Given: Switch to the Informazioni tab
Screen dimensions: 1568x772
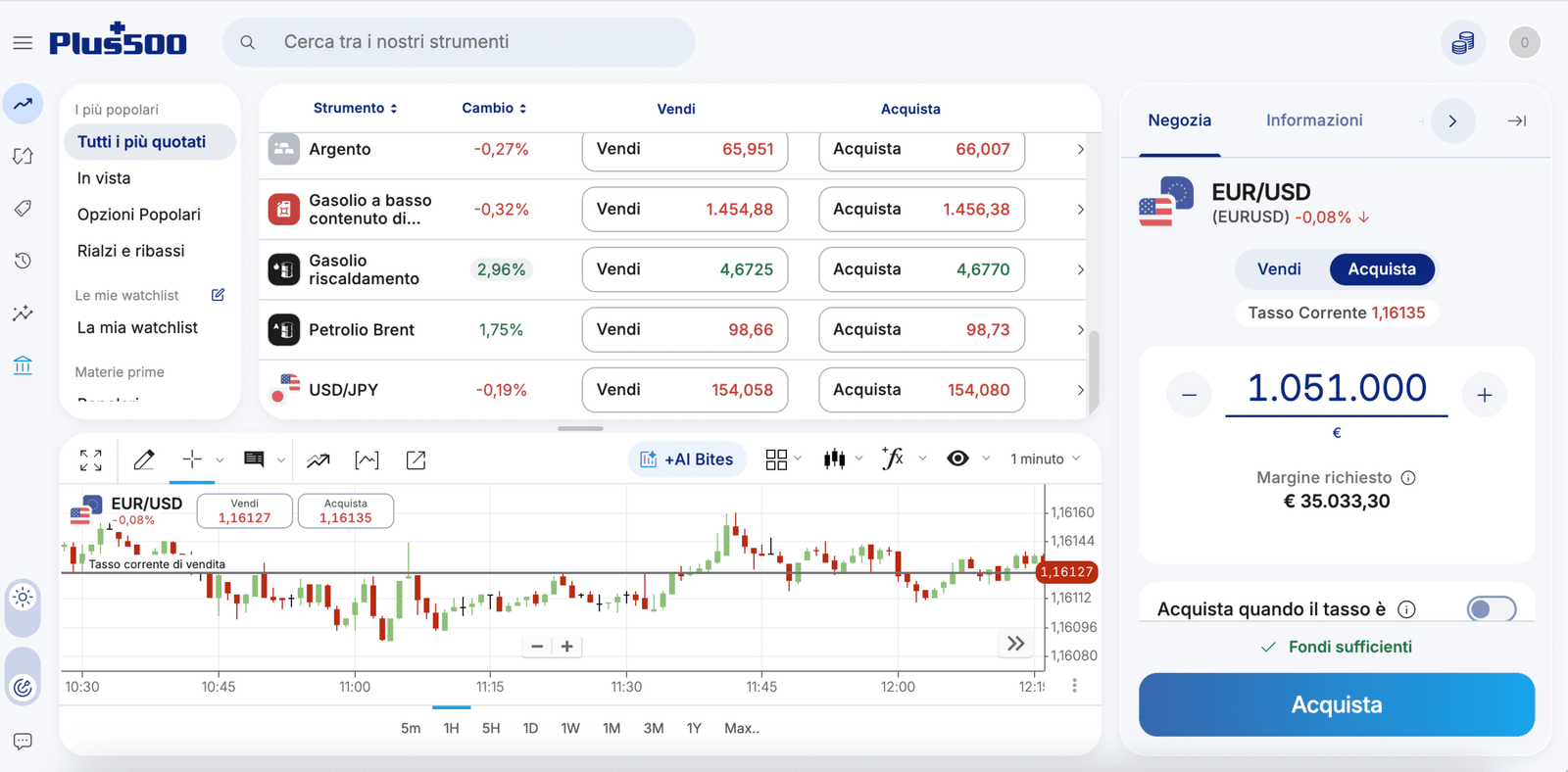Looking at the screenshot, I should pos(1314,121).
